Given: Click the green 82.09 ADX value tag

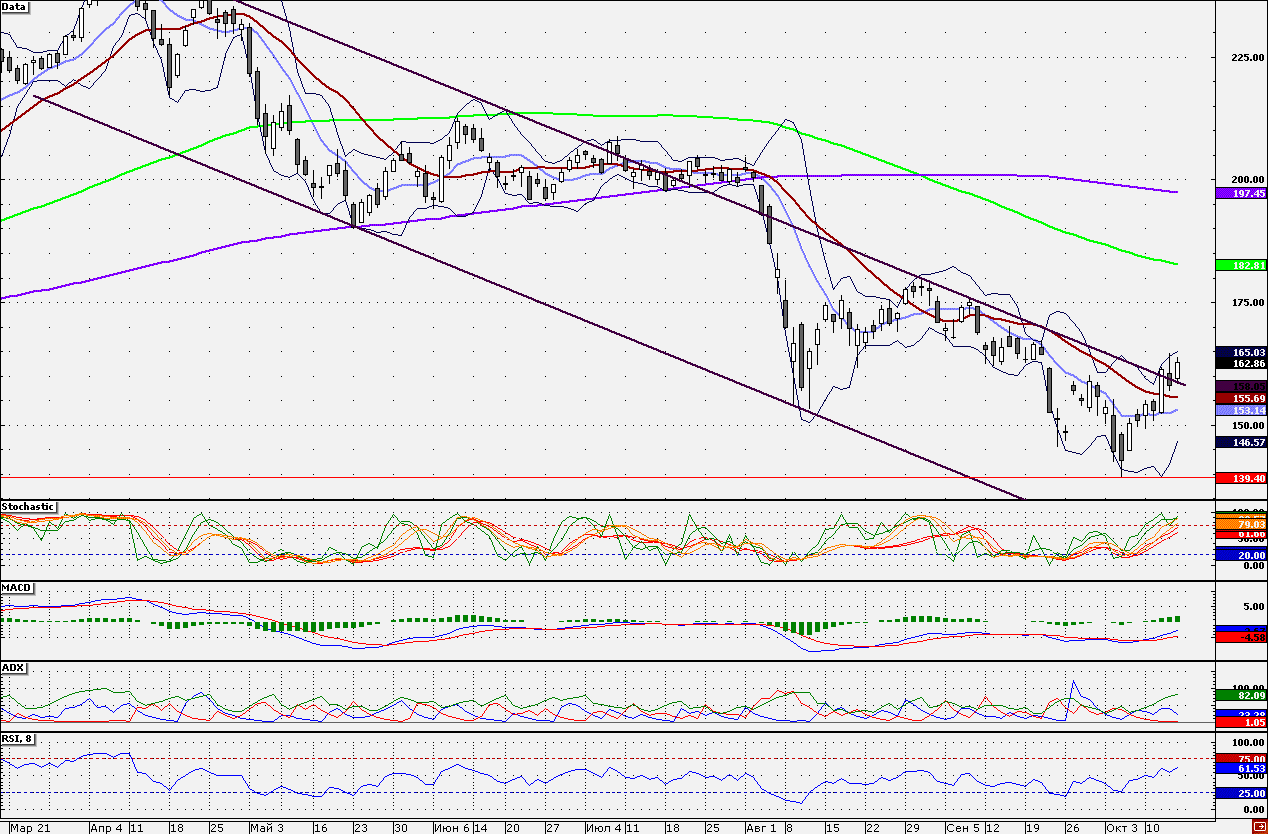Looking at the screenshot, I should [x=1241, y=694].
